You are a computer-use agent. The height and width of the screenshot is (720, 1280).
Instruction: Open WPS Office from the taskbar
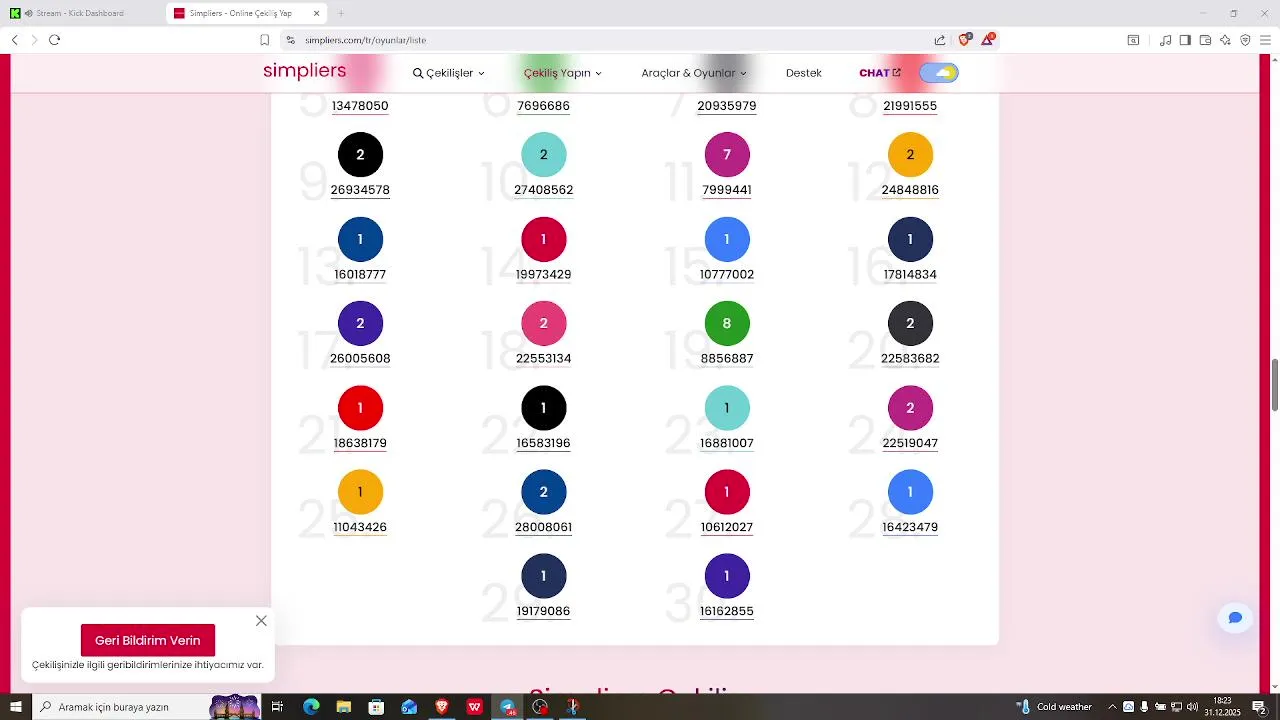tap(475, 707)
